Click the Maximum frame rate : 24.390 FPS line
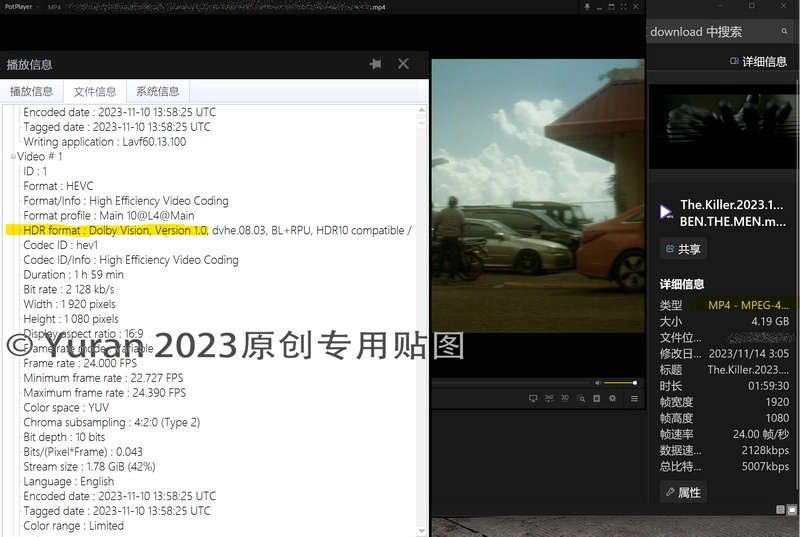The height and width of the screenshot is (537, 800). [105, 393]
